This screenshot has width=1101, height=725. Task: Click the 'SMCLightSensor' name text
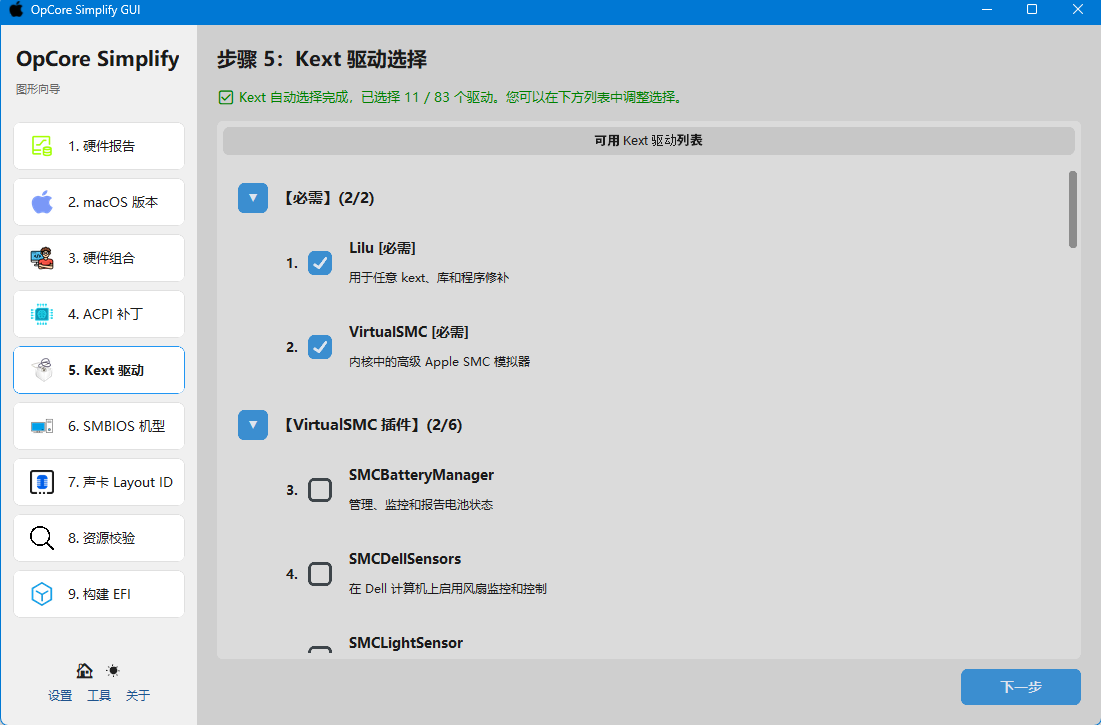(406, 643)
